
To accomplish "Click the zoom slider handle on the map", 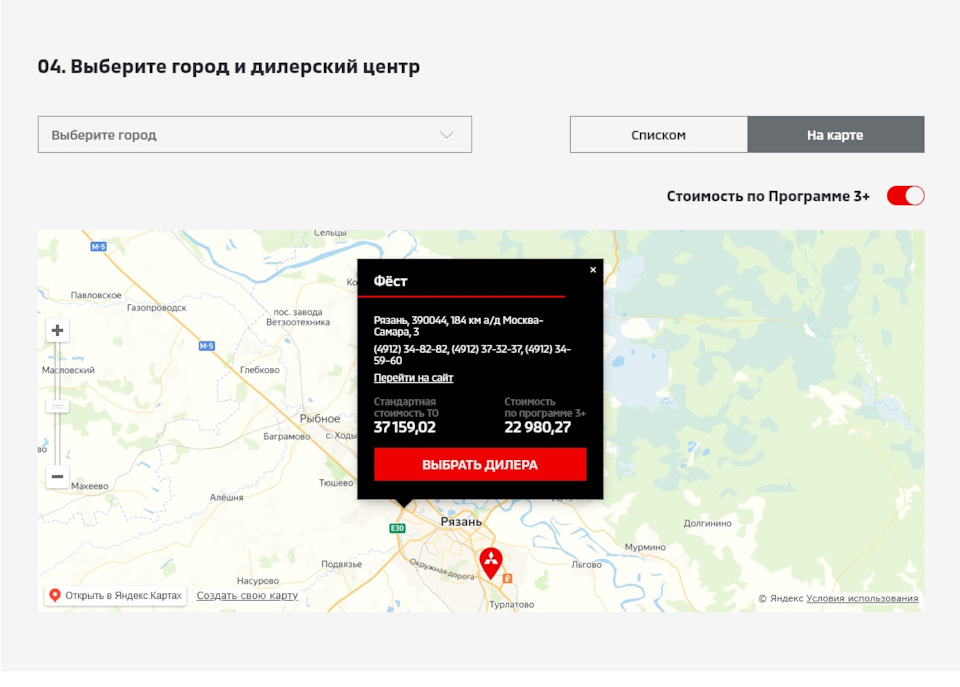I will 57,406.
